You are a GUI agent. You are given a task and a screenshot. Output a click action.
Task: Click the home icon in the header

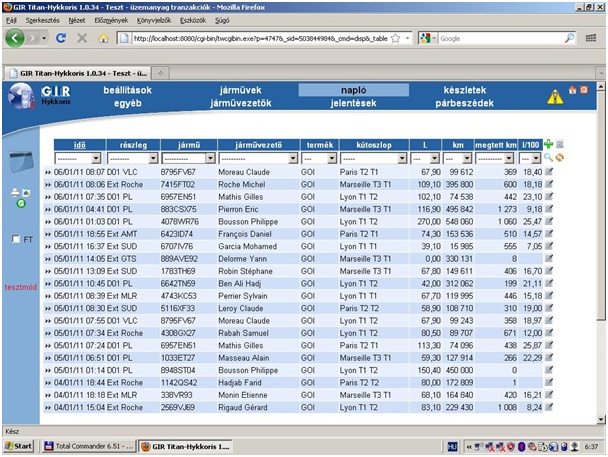(x=572, y=90)
